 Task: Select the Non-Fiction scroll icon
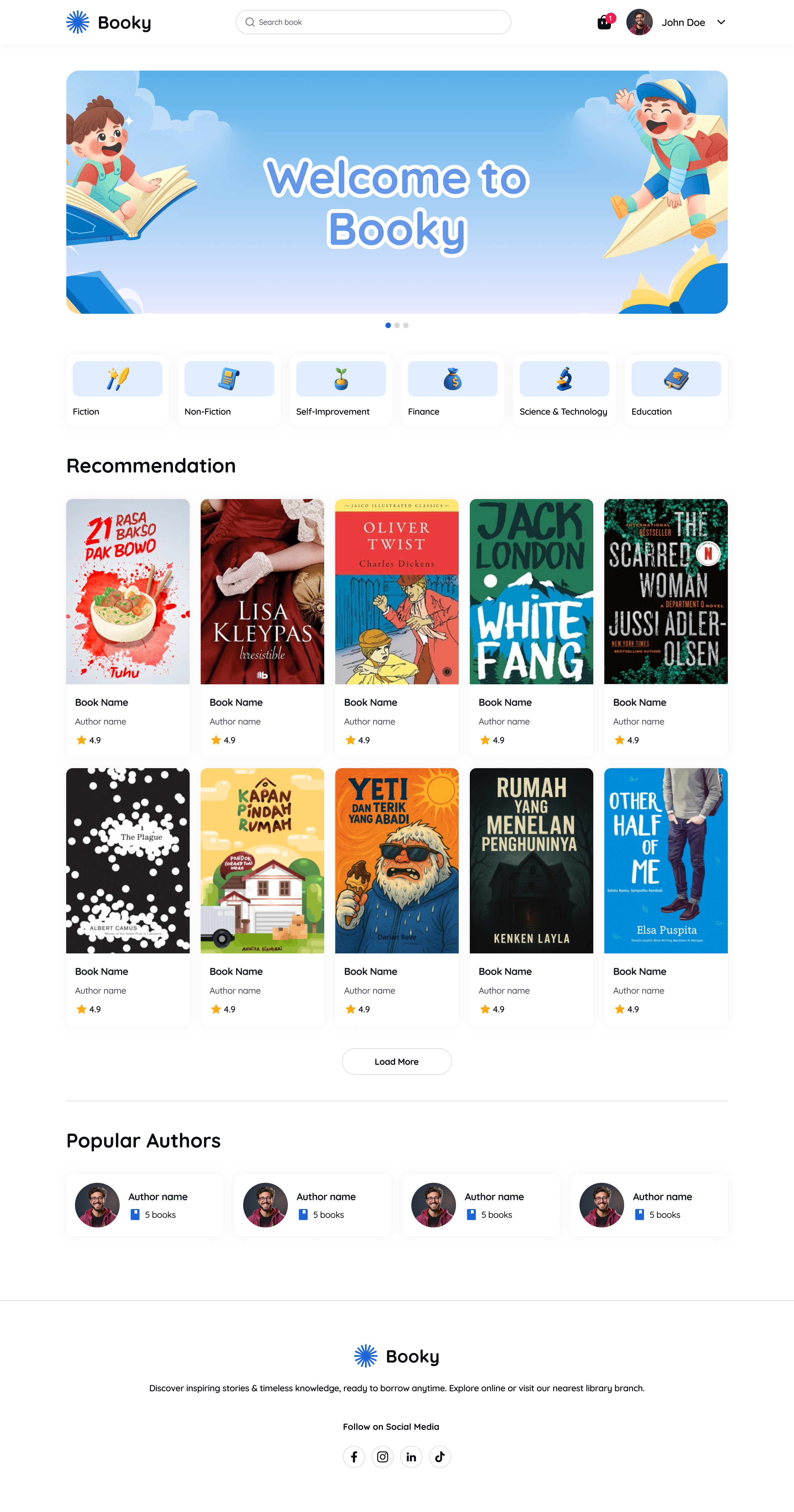coord(229,379)
